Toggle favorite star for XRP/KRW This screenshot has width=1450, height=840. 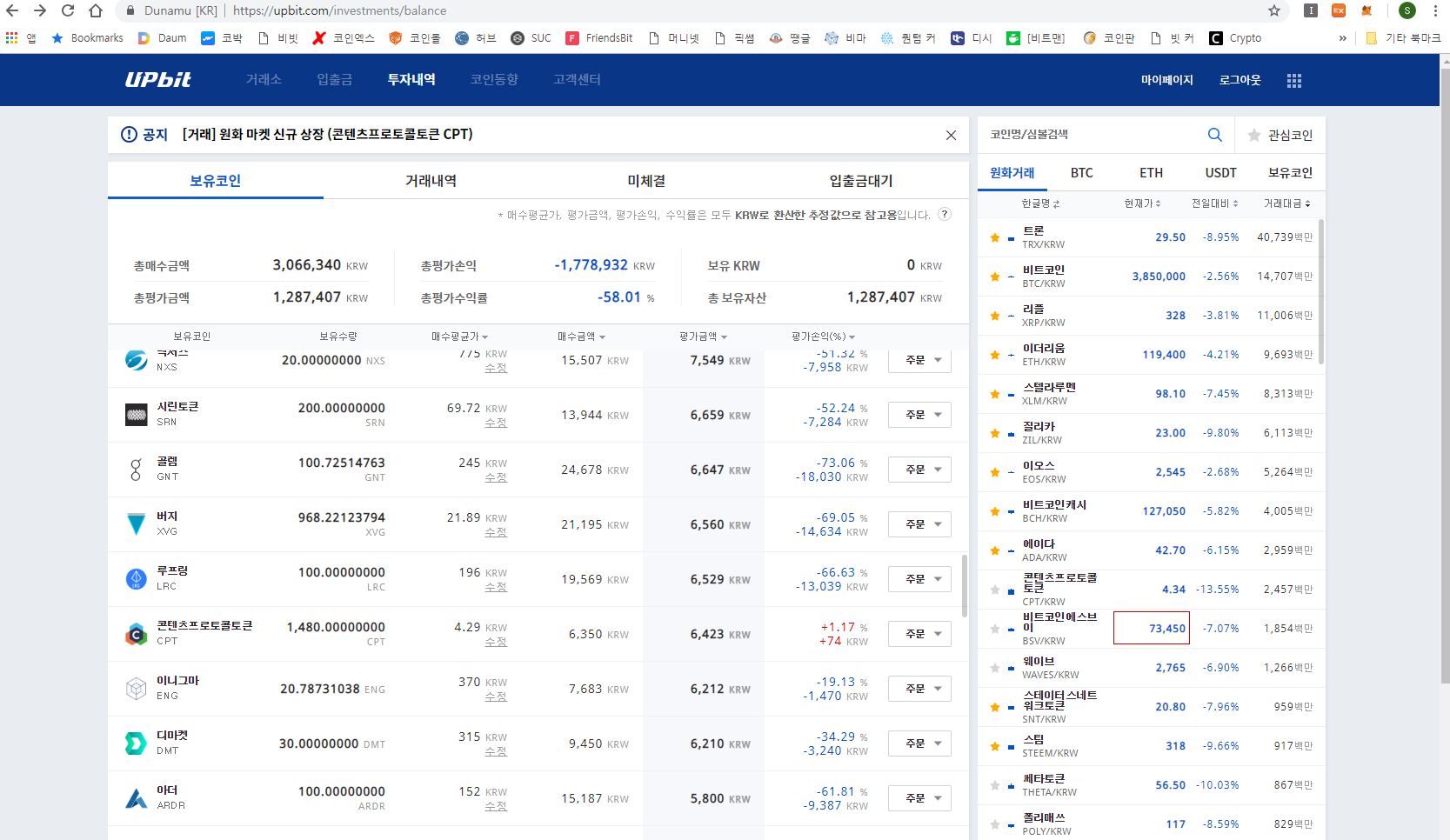[x=995, y=316]
